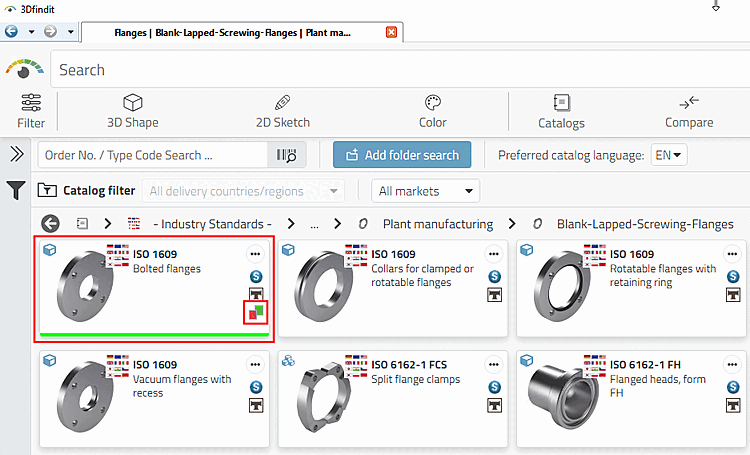750x455 pixels.
Task: Open the Color search option
Action: [x=432, y=110]
